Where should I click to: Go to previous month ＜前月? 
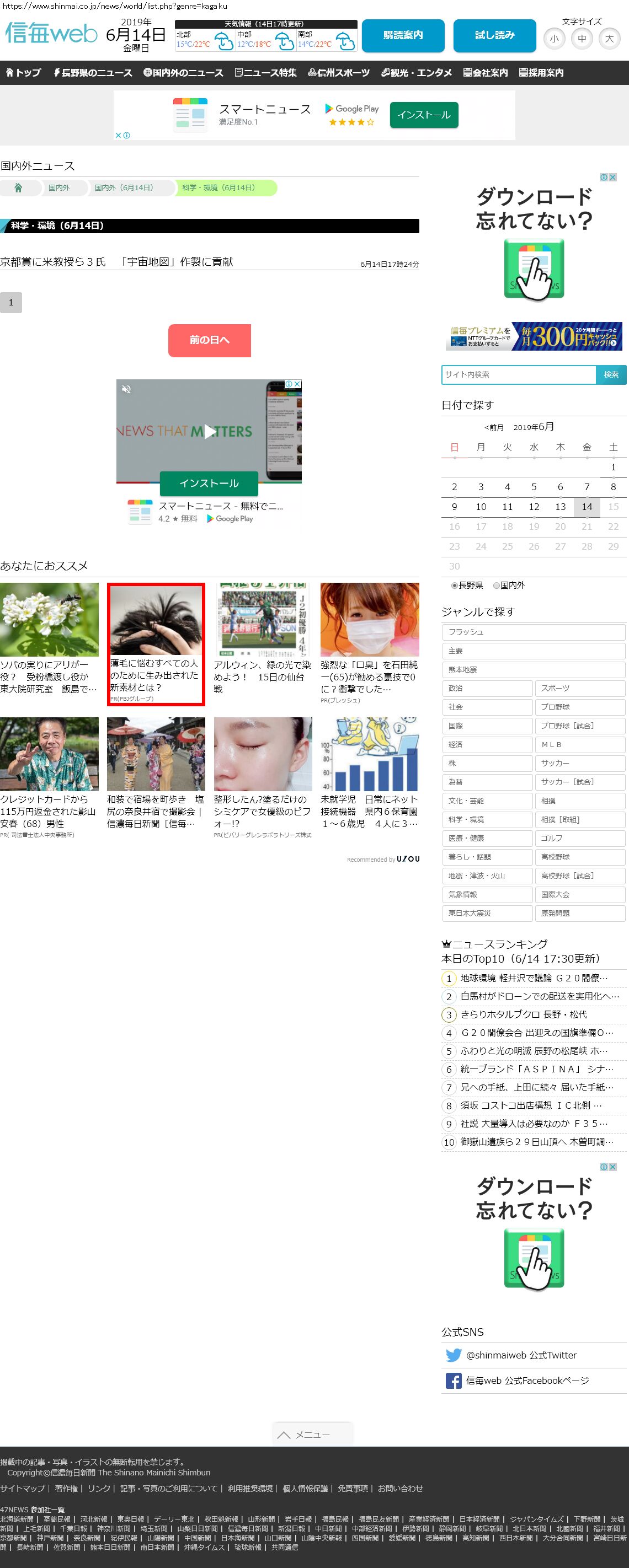pyautogui.click(x=494, y=427)
